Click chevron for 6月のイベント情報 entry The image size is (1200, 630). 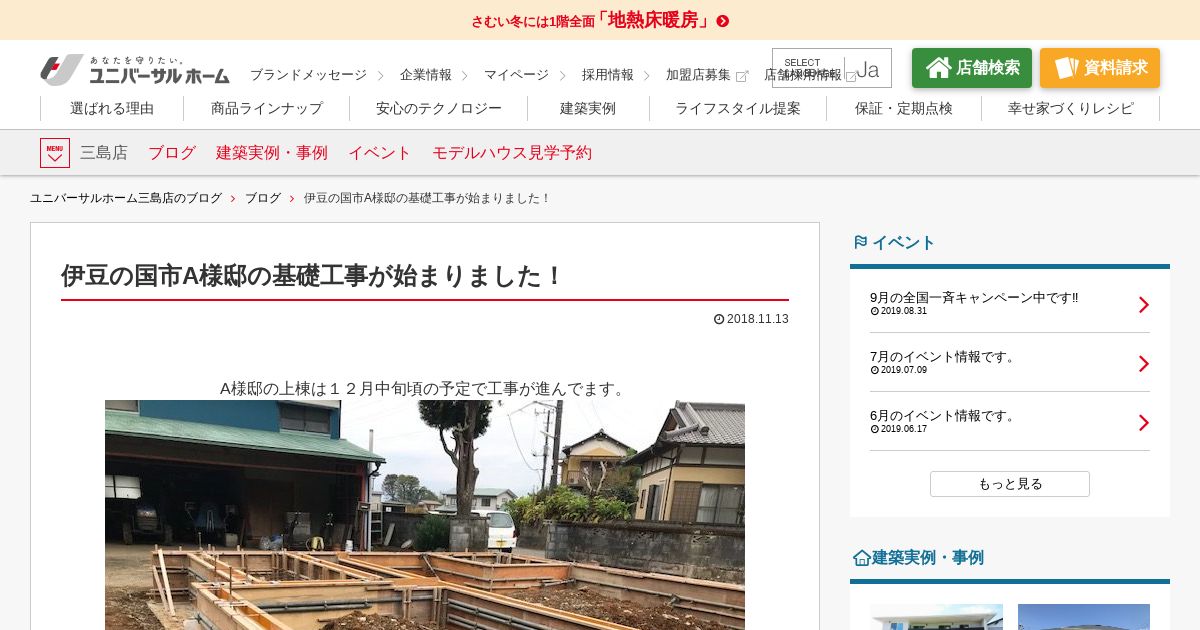[1144, 423]
